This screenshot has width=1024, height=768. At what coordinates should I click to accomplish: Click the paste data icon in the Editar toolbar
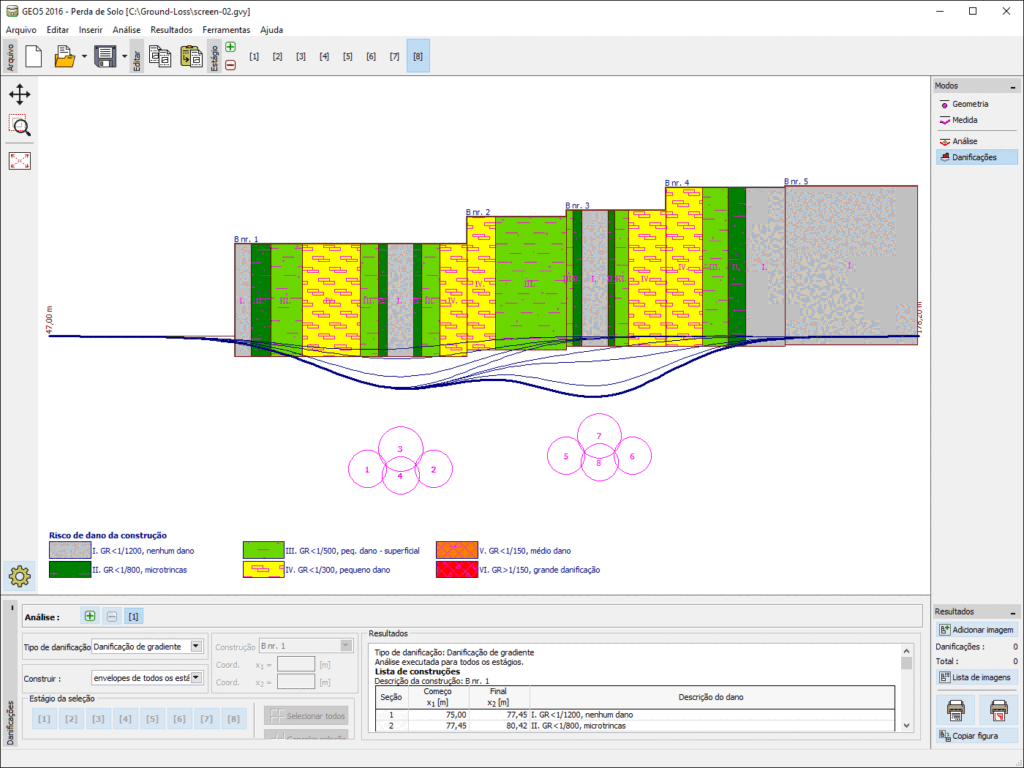[x=191, y=56]
